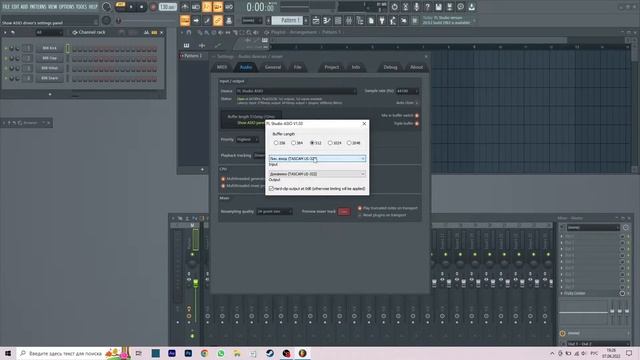Image resolution: width=640 pixels, height=360 pixels.
Task: Click the graph editor icon in Channel rack header
Action: click(146, 32)
